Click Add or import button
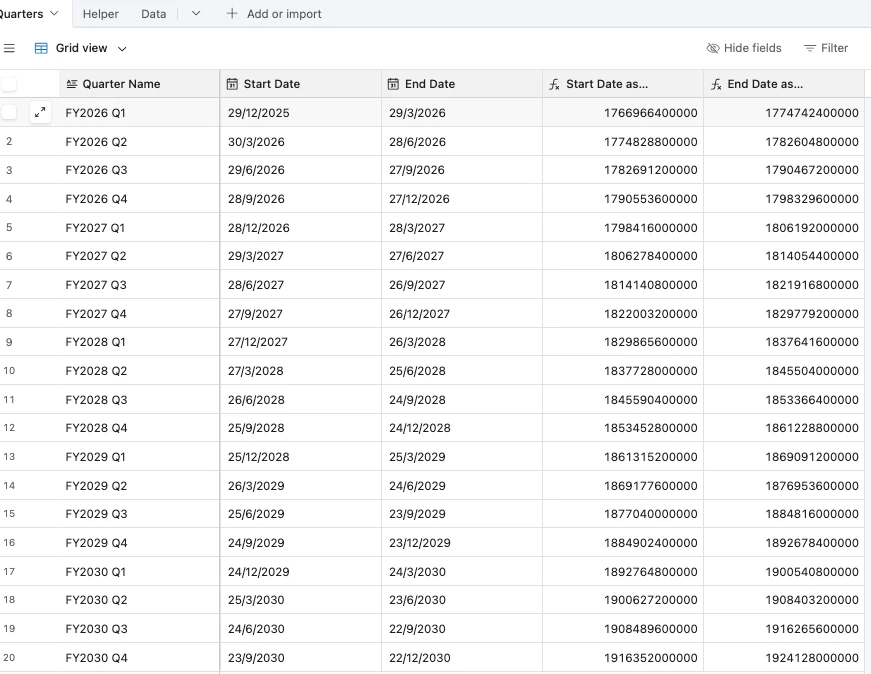The width and height of the screenshot is (871, 674). click(x=274, y=14)
